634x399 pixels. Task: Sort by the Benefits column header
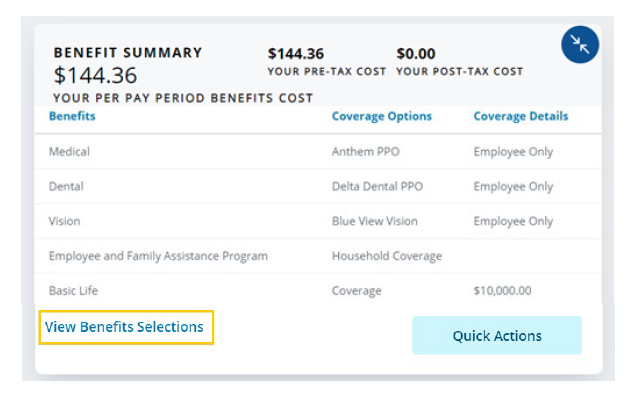tap(72, 116)
